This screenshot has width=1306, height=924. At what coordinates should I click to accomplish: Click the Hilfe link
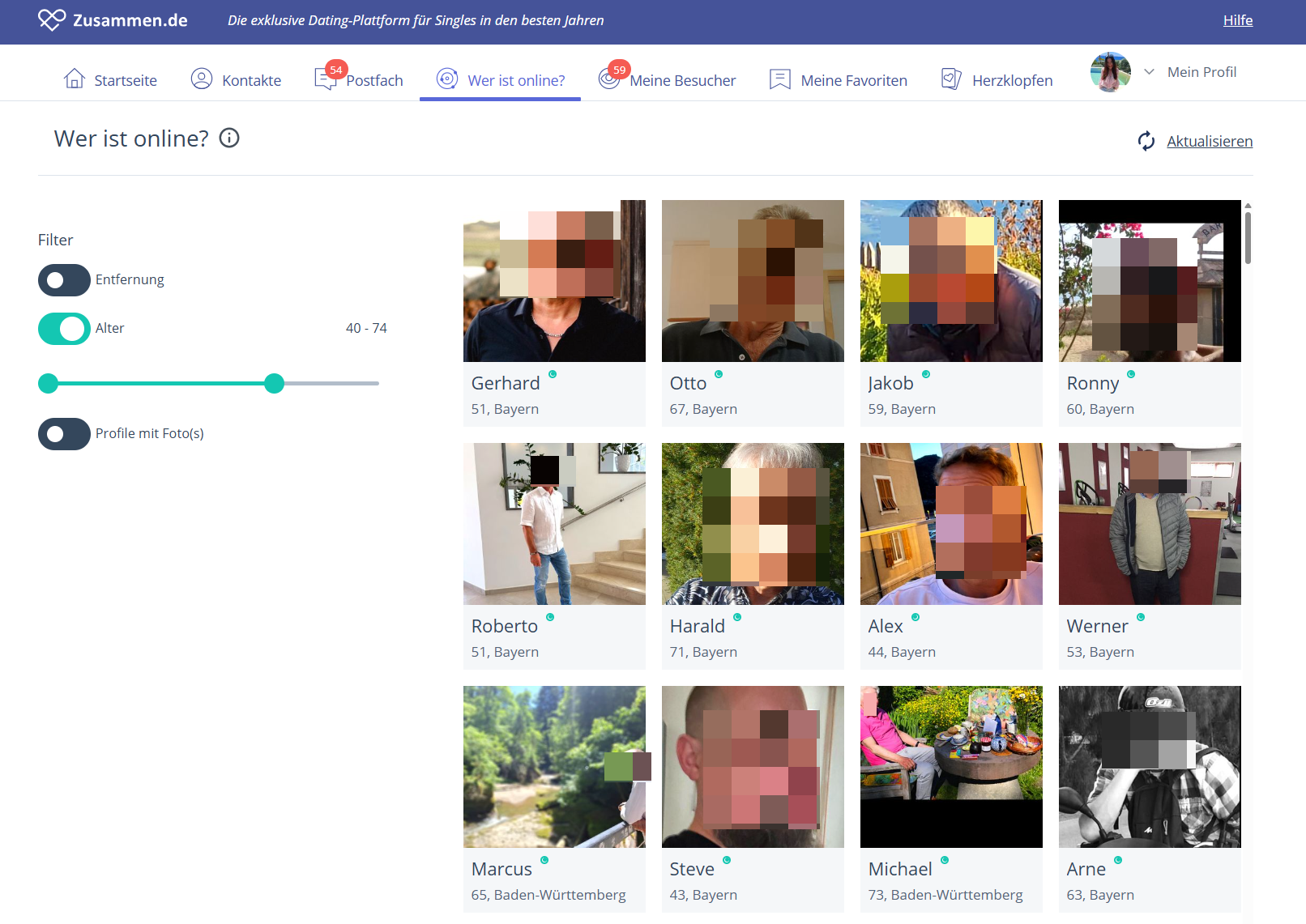pyautogui.click(x=1238, y=20)
